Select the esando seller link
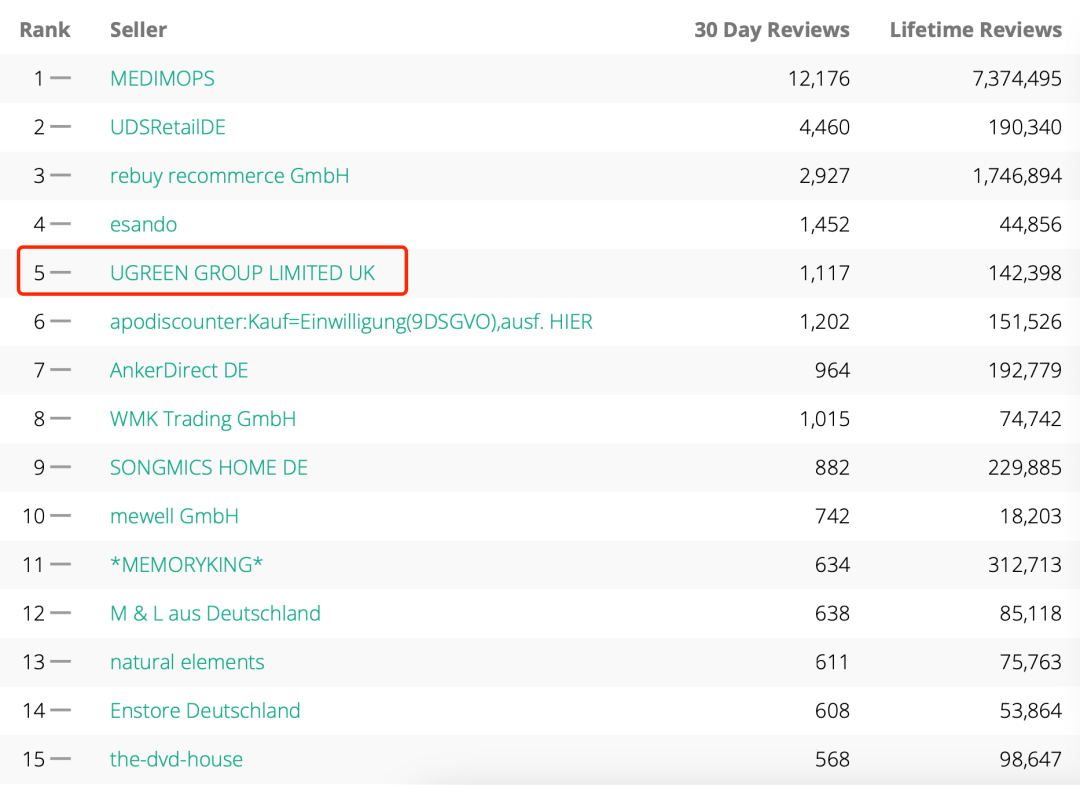This screenshot has height=785, width=1080. pyautogui.click(x=143, y=224)
